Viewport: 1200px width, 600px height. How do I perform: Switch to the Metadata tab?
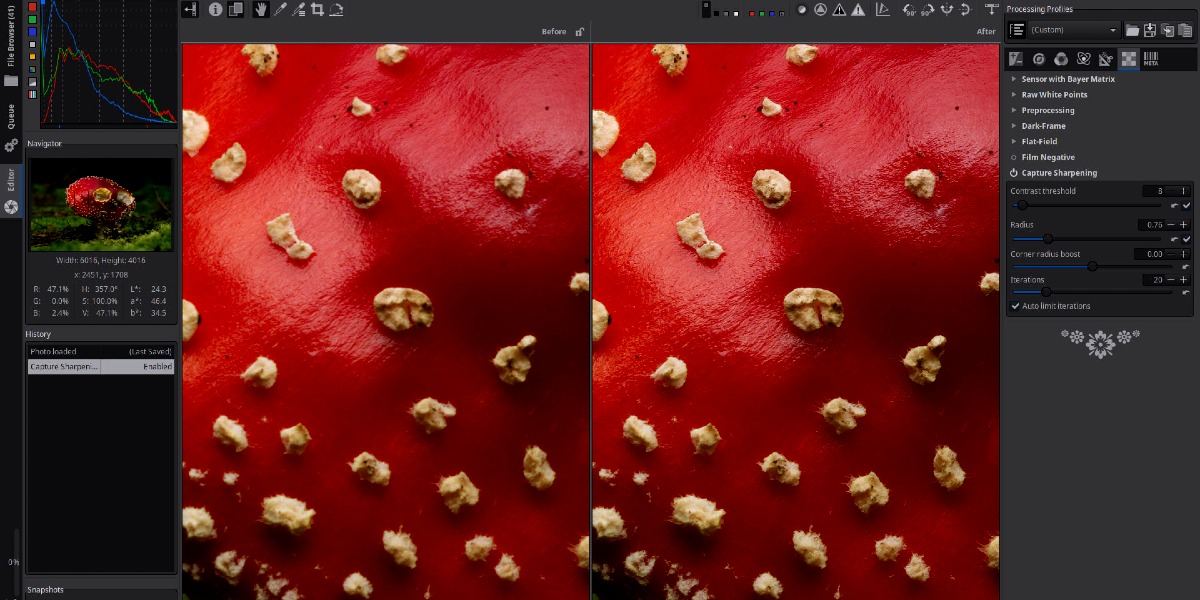point(1151,59)
